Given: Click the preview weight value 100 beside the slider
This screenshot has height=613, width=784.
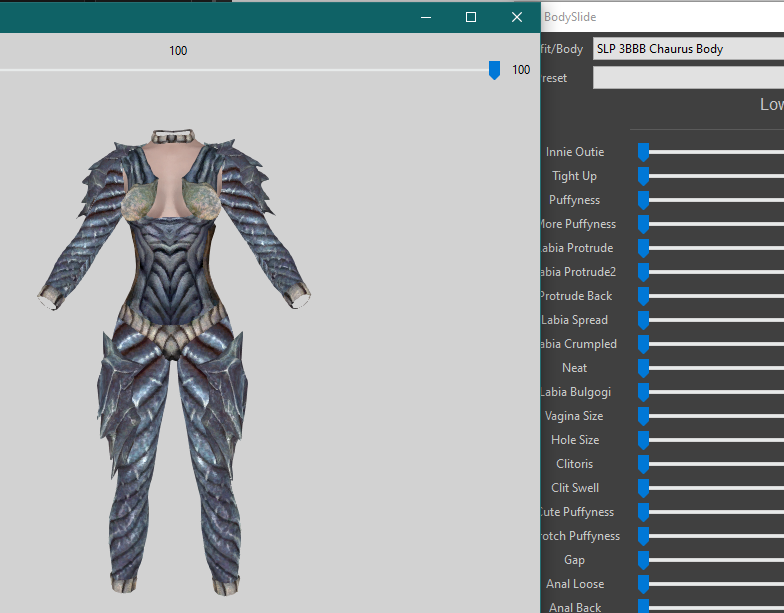Looking at the screenshot, I should 521,70.
